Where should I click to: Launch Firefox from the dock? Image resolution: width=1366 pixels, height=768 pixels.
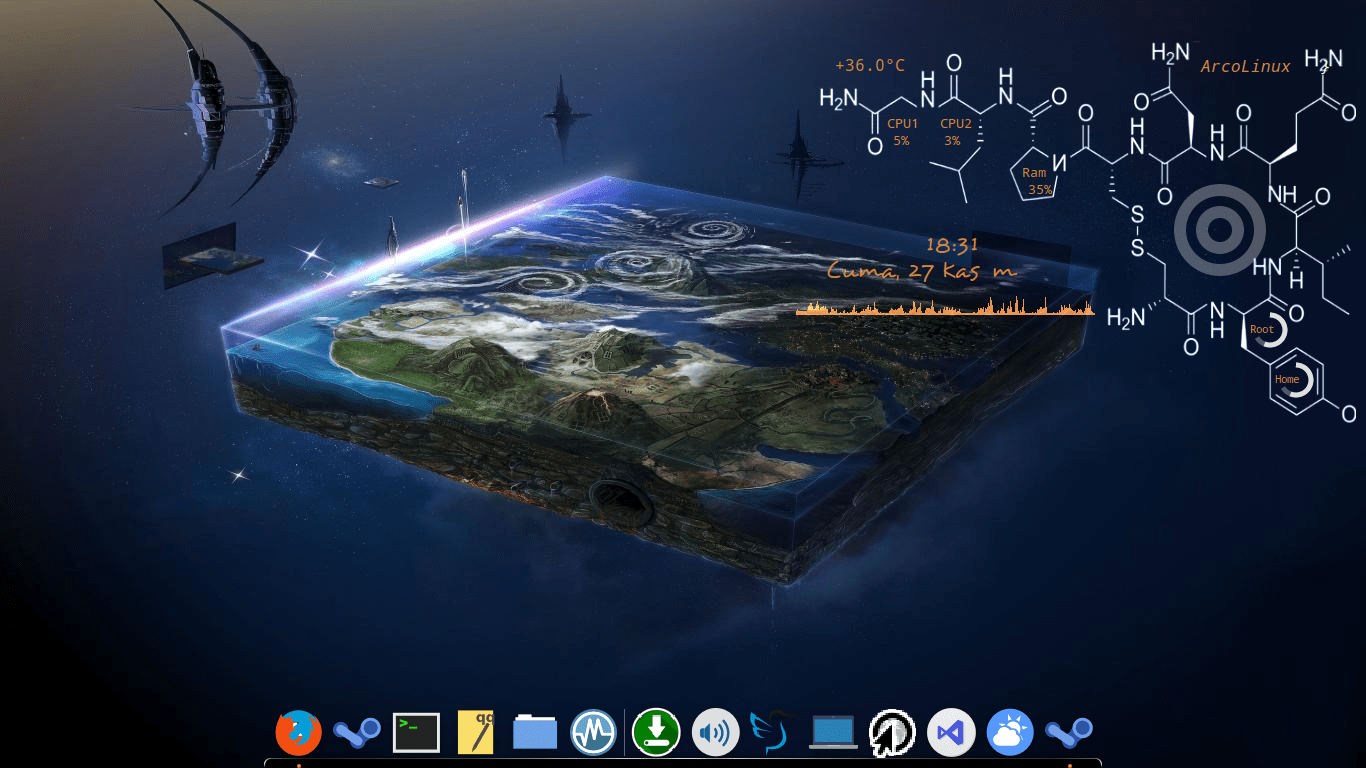coord(298,733)
